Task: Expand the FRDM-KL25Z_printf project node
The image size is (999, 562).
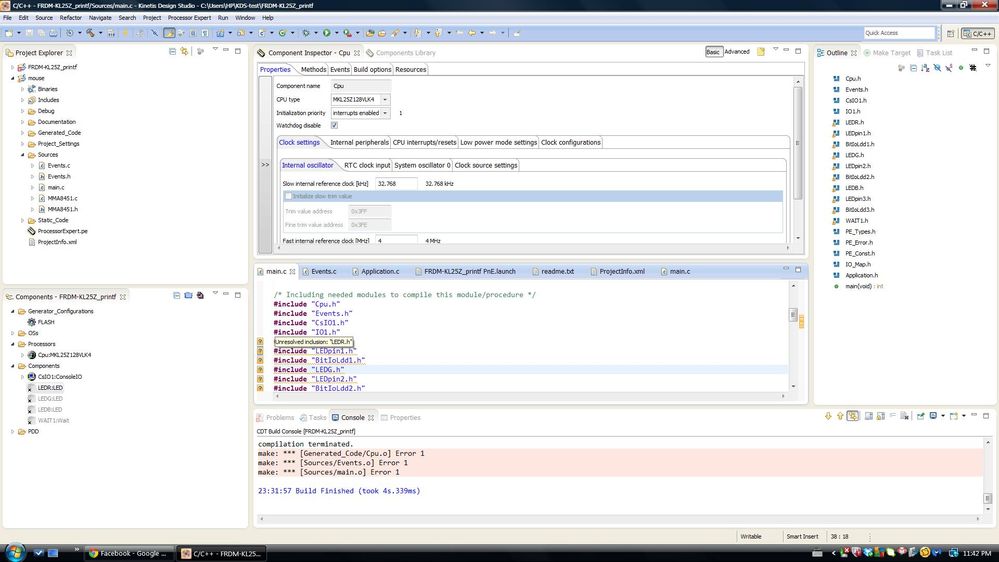Action: [13, 67]
